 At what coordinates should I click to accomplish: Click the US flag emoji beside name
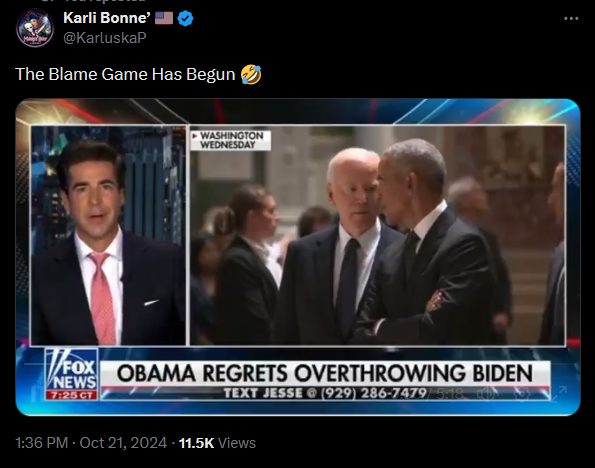pyautogui.click(x=164, y=18)
